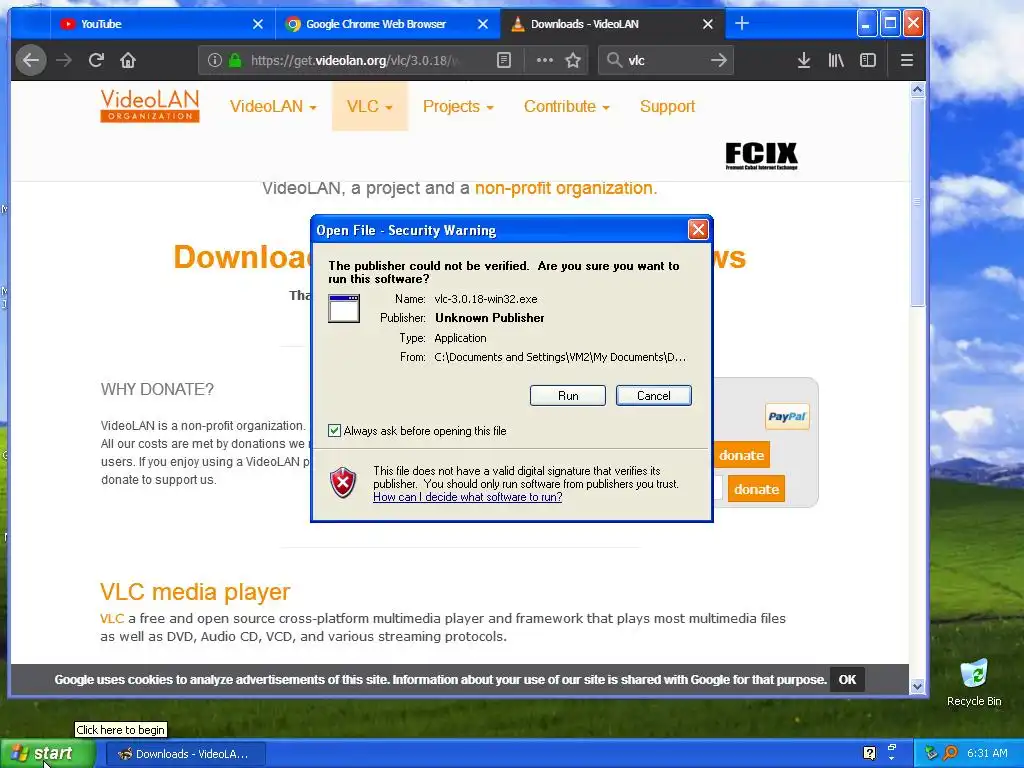Click the file name vlc-3.0.18-win32.exe
Viewport: 1024px width, 768px height.
pos(486,299)
